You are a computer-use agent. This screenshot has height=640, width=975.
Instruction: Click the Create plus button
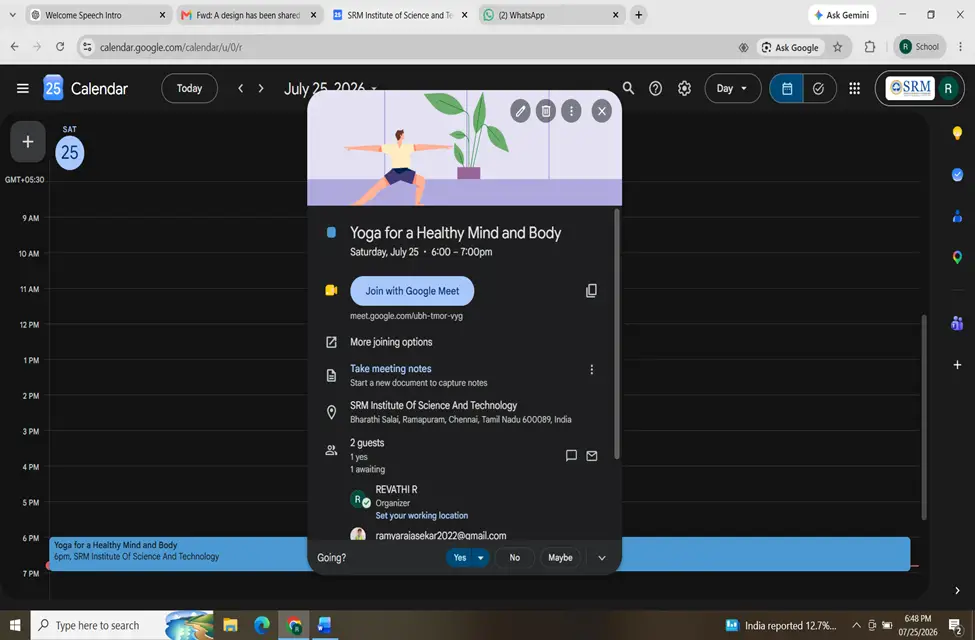[27, 142]
